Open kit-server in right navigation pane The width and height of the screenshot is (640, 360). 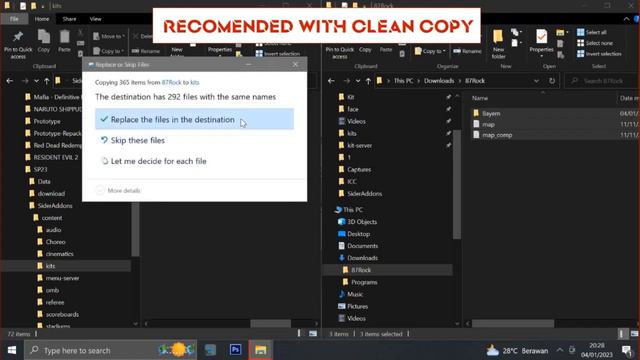click(359, 145)
